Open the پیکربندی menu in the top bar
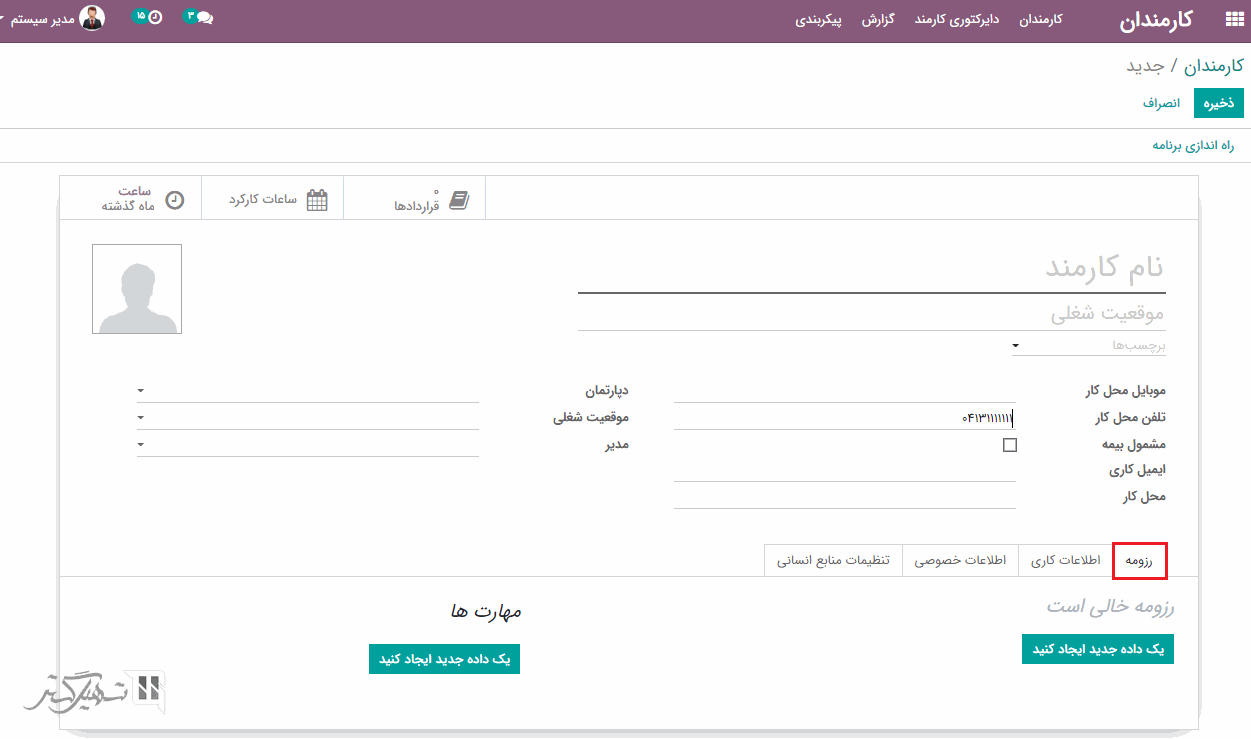 (x=818, y=20)
